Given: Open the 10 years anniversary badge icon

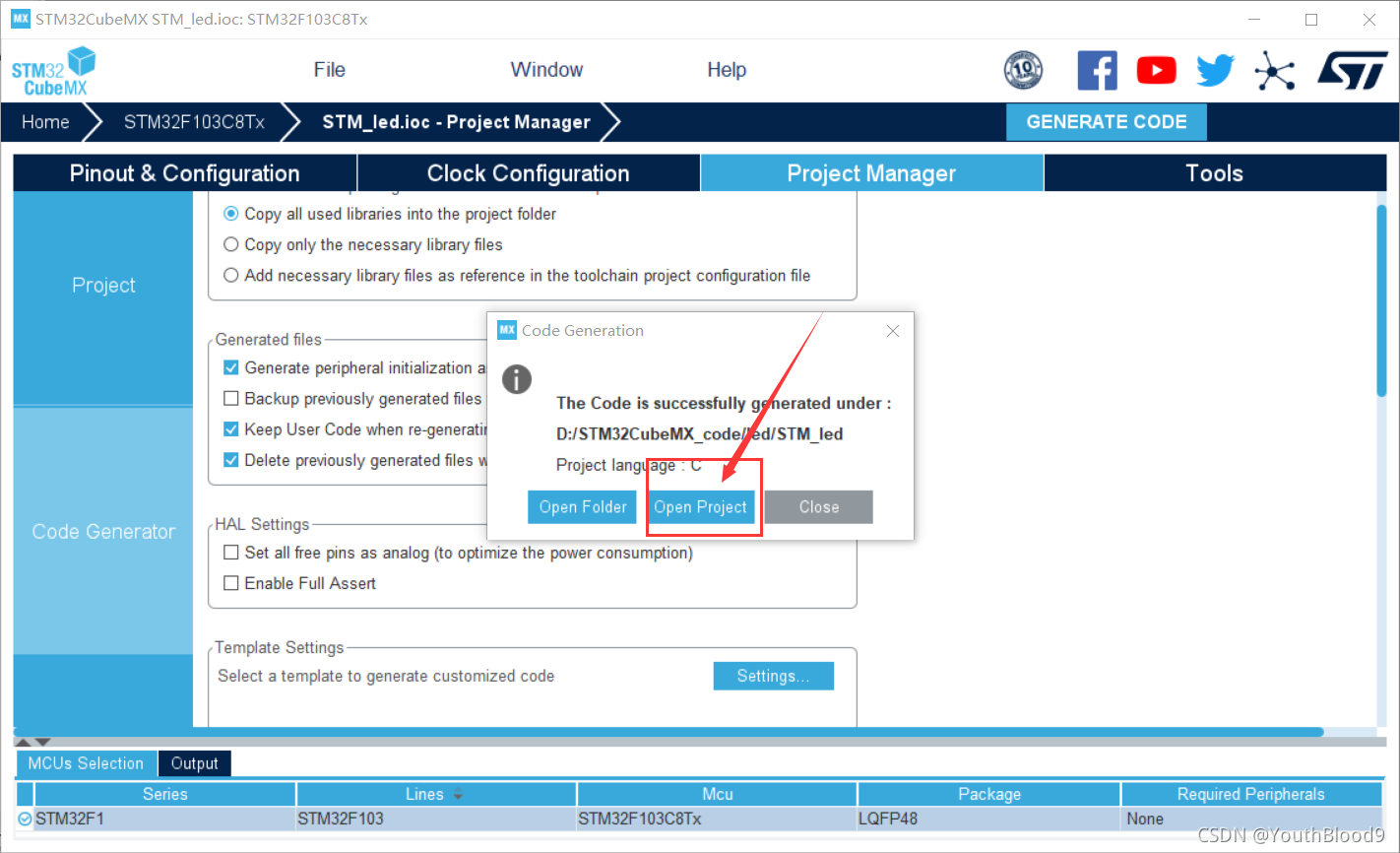Looking at the screenshot, I should tap(1023, 70).
